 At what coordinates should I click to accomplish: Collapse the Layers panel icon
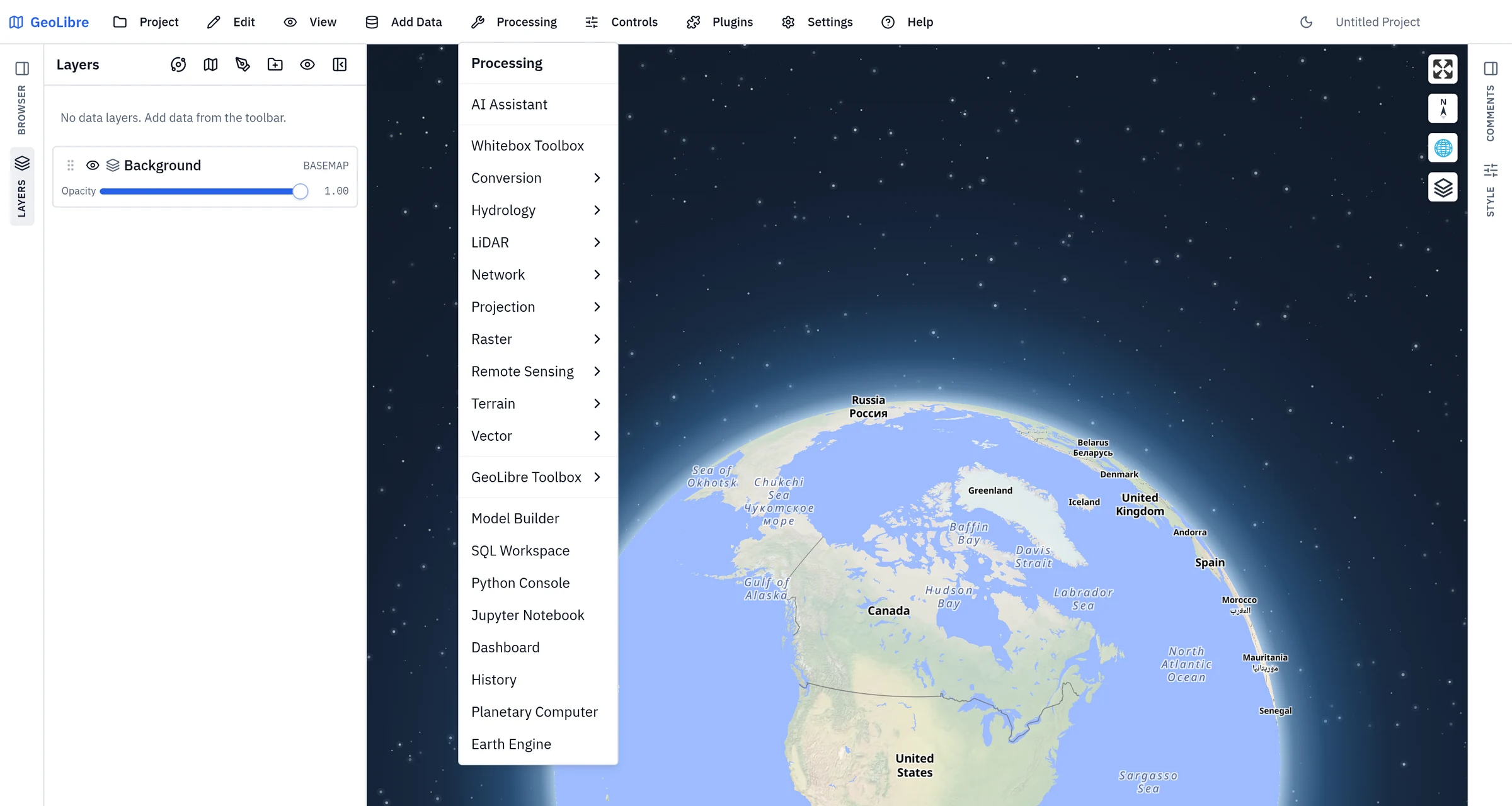[340, 64]
